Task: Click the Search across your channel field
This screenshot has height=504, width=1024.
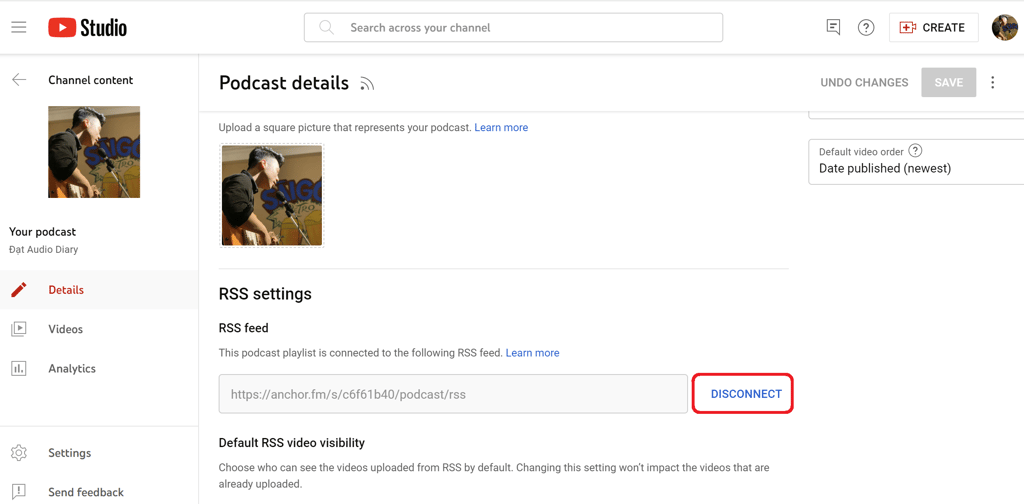Action: (x=513, y=27)
